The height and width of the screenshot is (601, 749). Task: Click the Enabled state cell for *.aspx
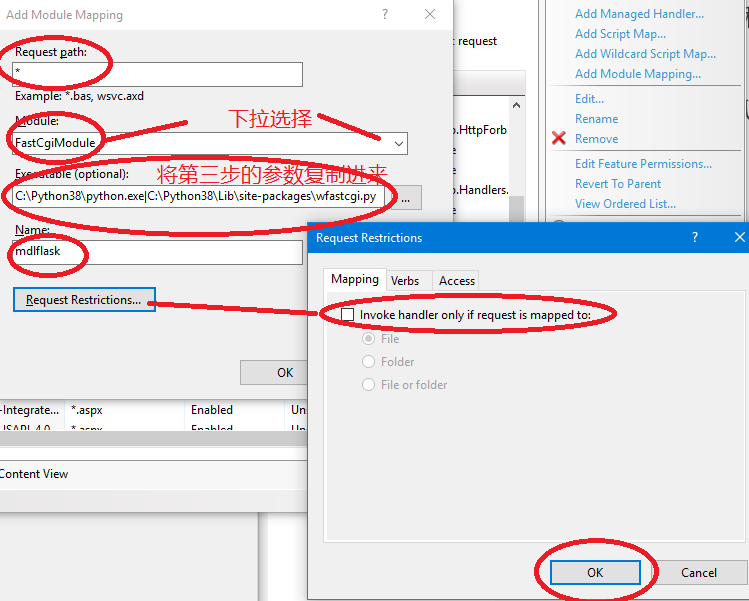(234, 410)
